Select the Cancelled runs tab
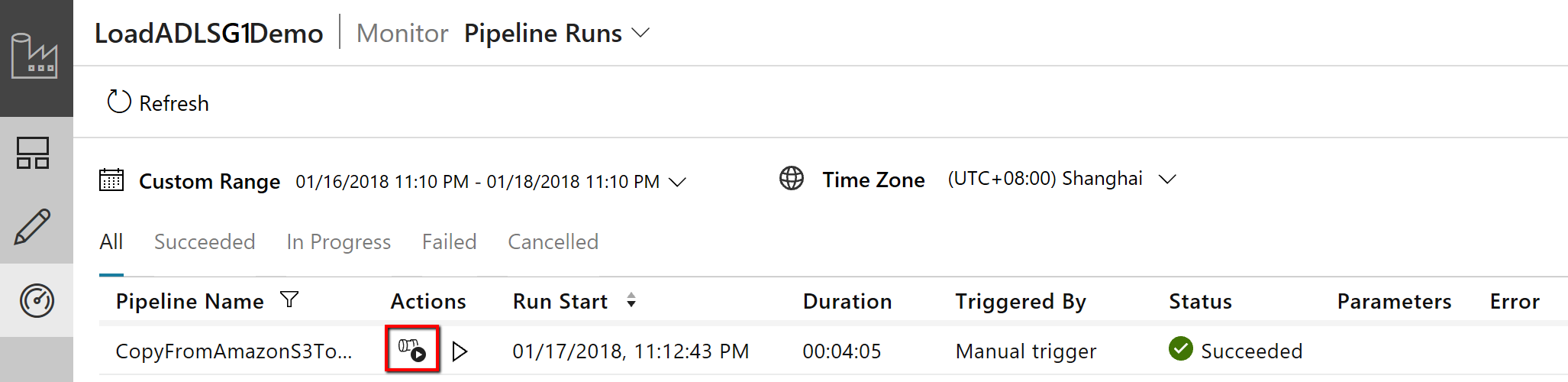 (553, 242)
